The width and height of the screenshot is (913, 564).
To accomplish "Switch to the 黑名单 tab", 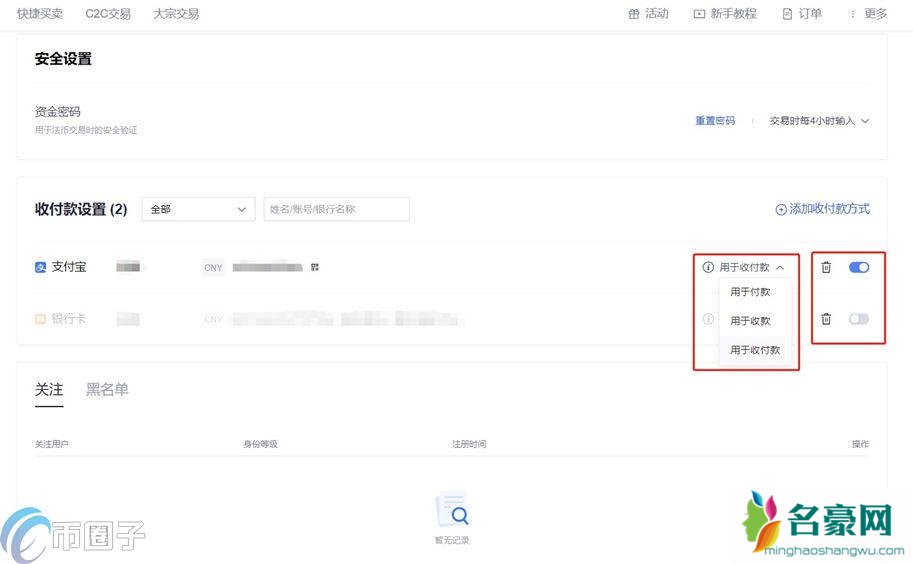I will coord(107,389).
